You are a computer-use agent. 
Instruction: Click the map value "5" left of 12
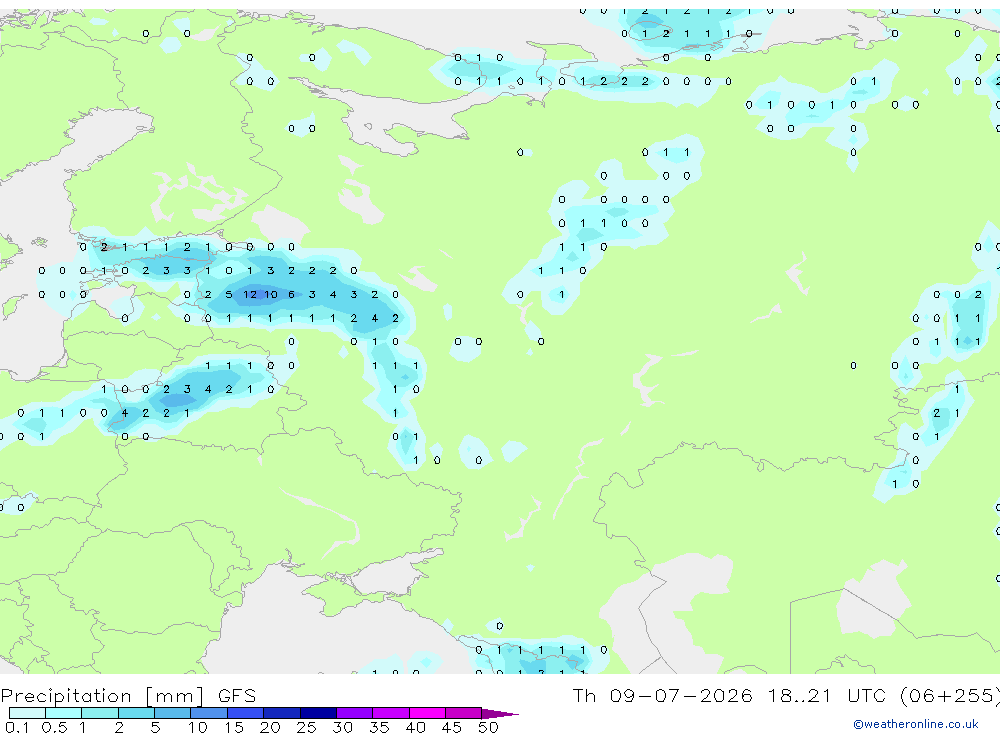229,294
